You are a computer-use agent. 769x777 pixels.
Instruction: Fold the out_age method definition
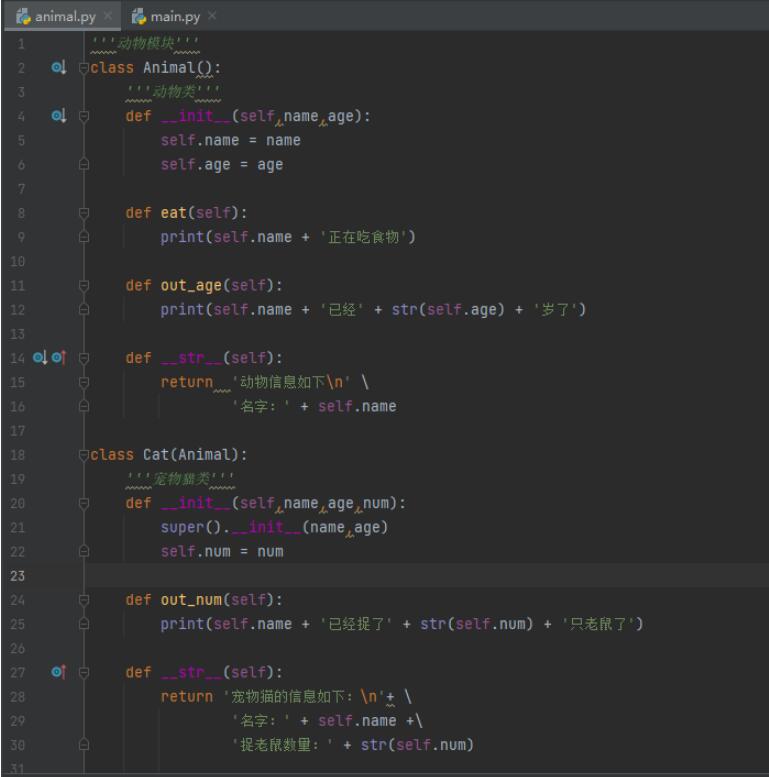click(84, 285)
